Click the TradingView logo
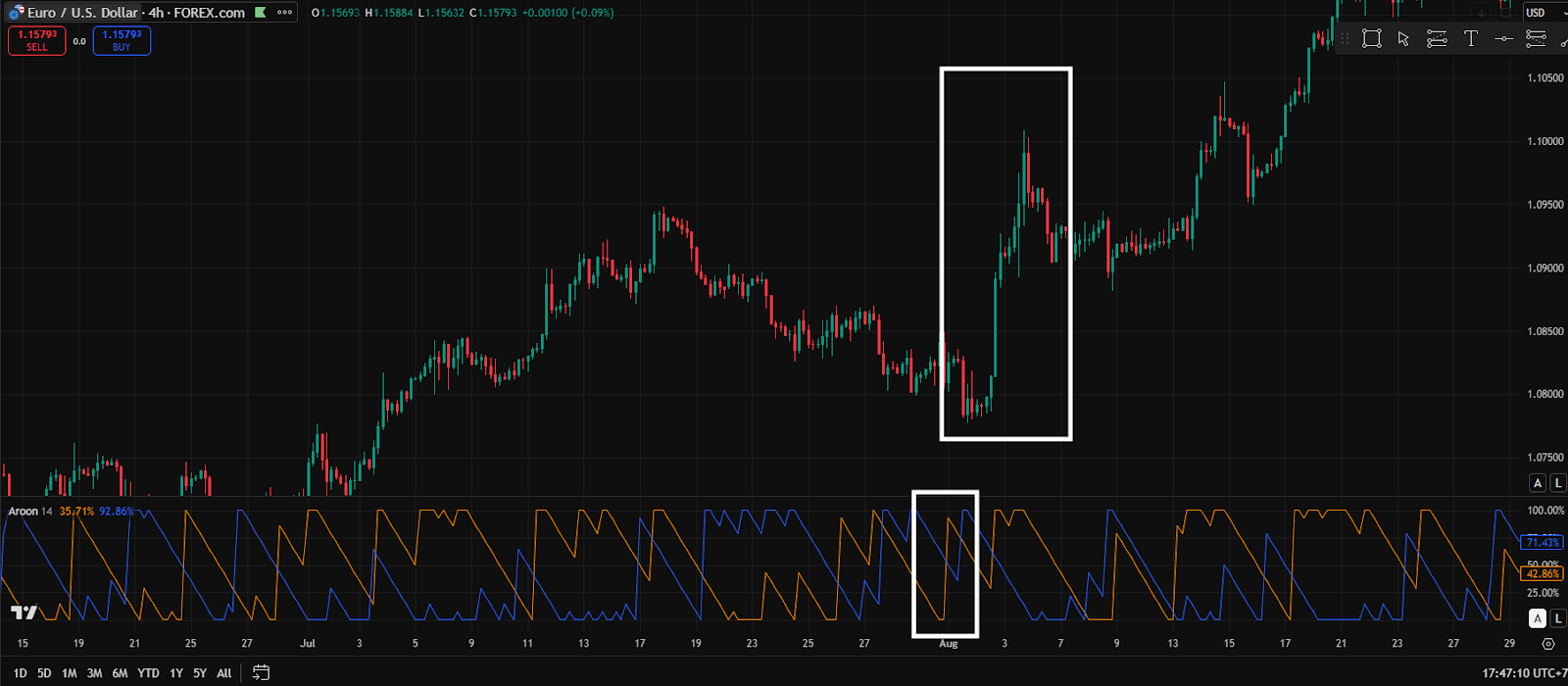 (x=24, y=612)
